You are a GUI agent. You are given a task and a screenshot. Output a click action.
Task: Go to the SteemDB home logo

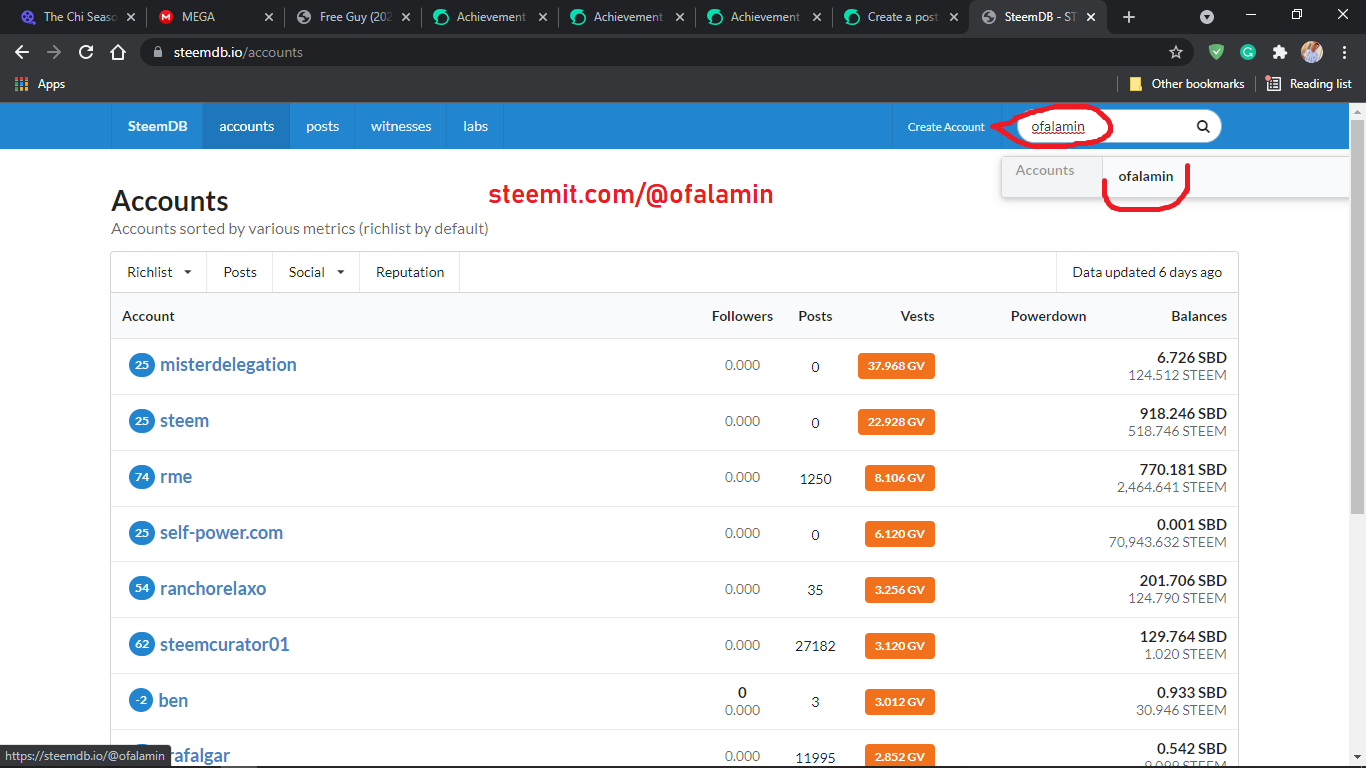[157, 126]
